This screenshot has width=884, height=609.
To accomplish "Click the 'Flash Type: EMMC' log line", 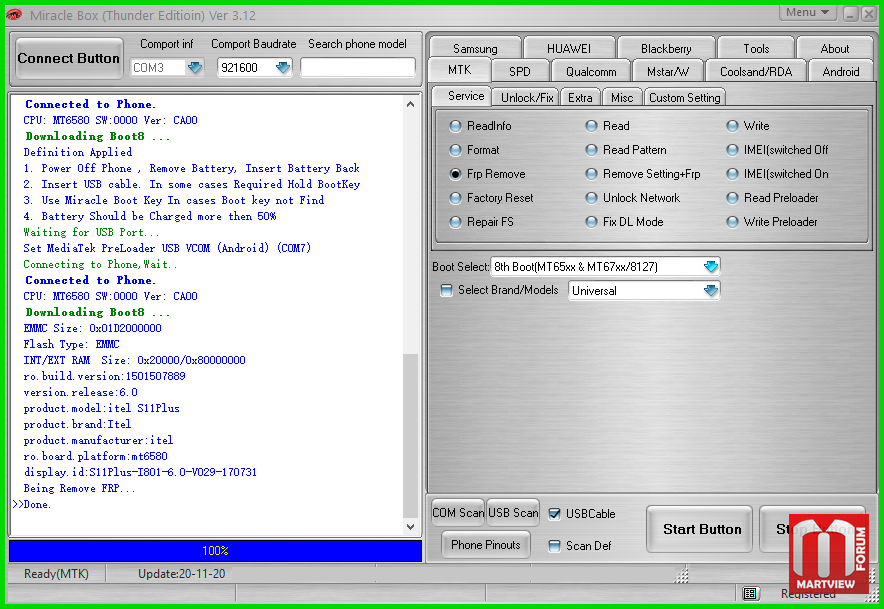I will (72, 344).
